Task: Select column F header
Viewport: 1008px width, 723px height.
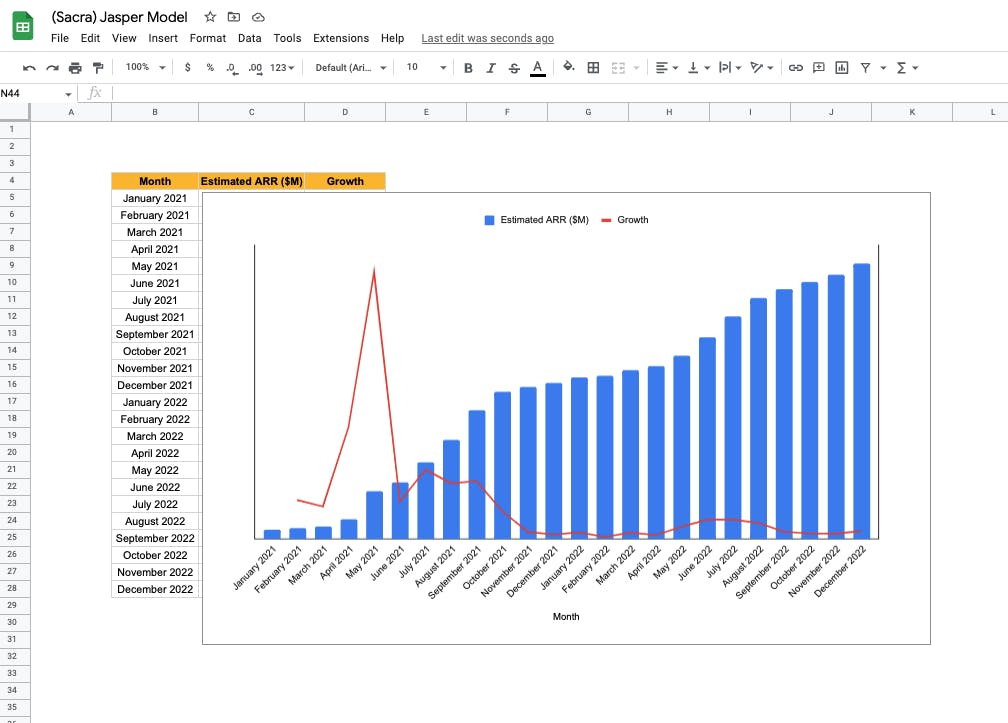Action: pyautogui.click(x=507, y=112)
